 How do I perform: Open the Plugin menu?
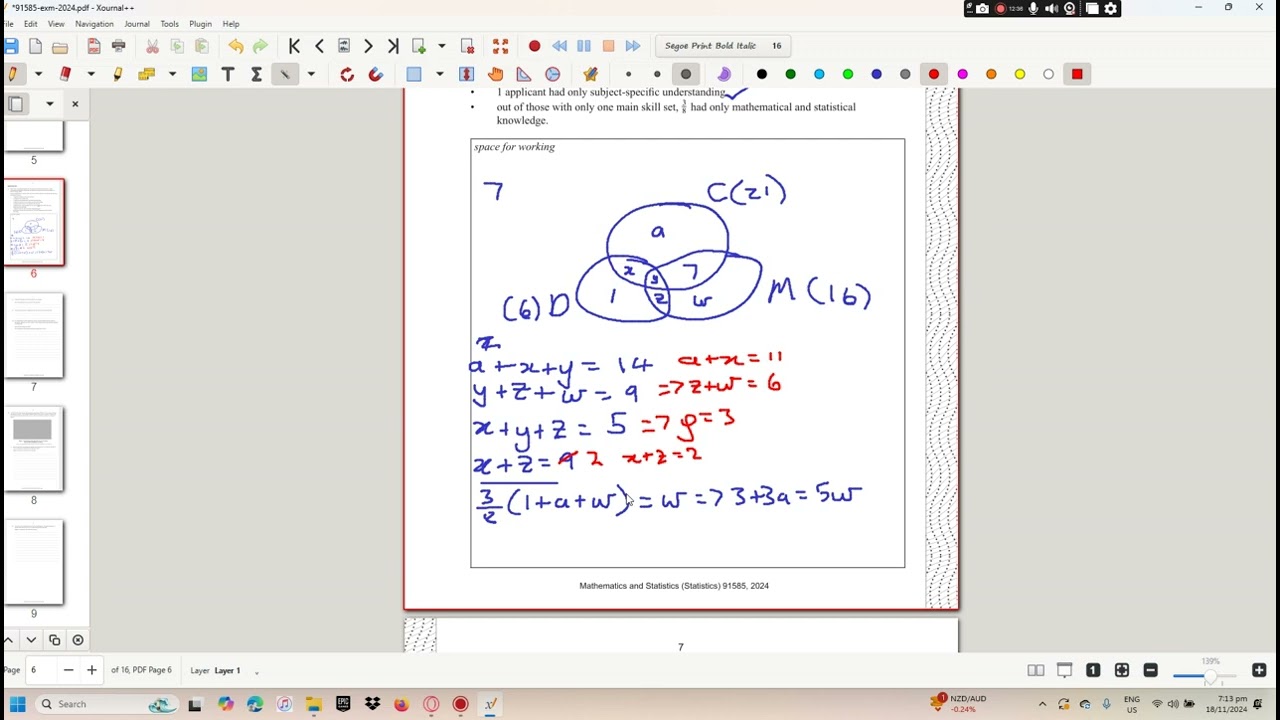tap(200, 24)
